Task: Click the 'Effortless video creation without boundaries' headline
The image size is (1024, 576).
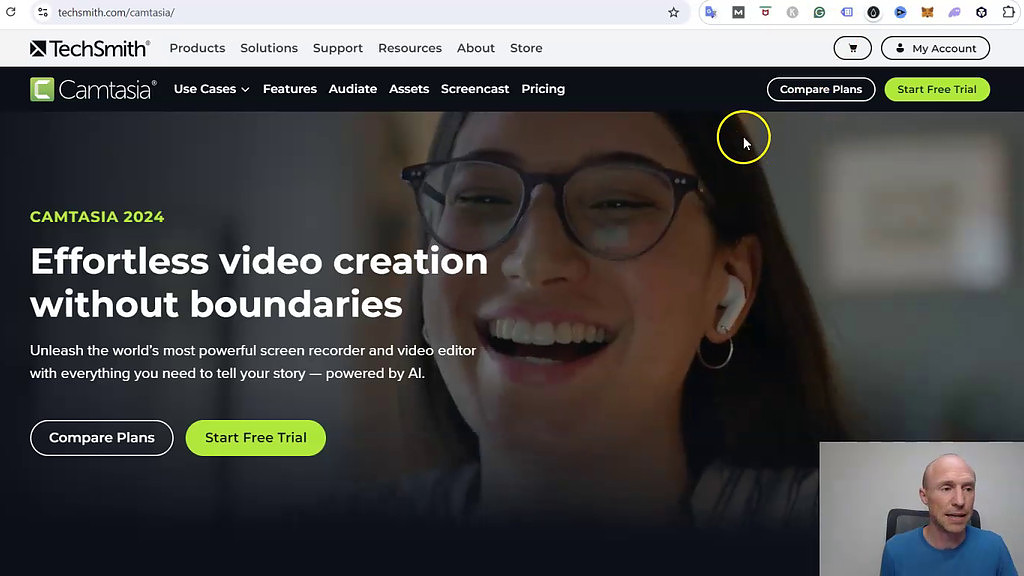Action: click(259, 283)
